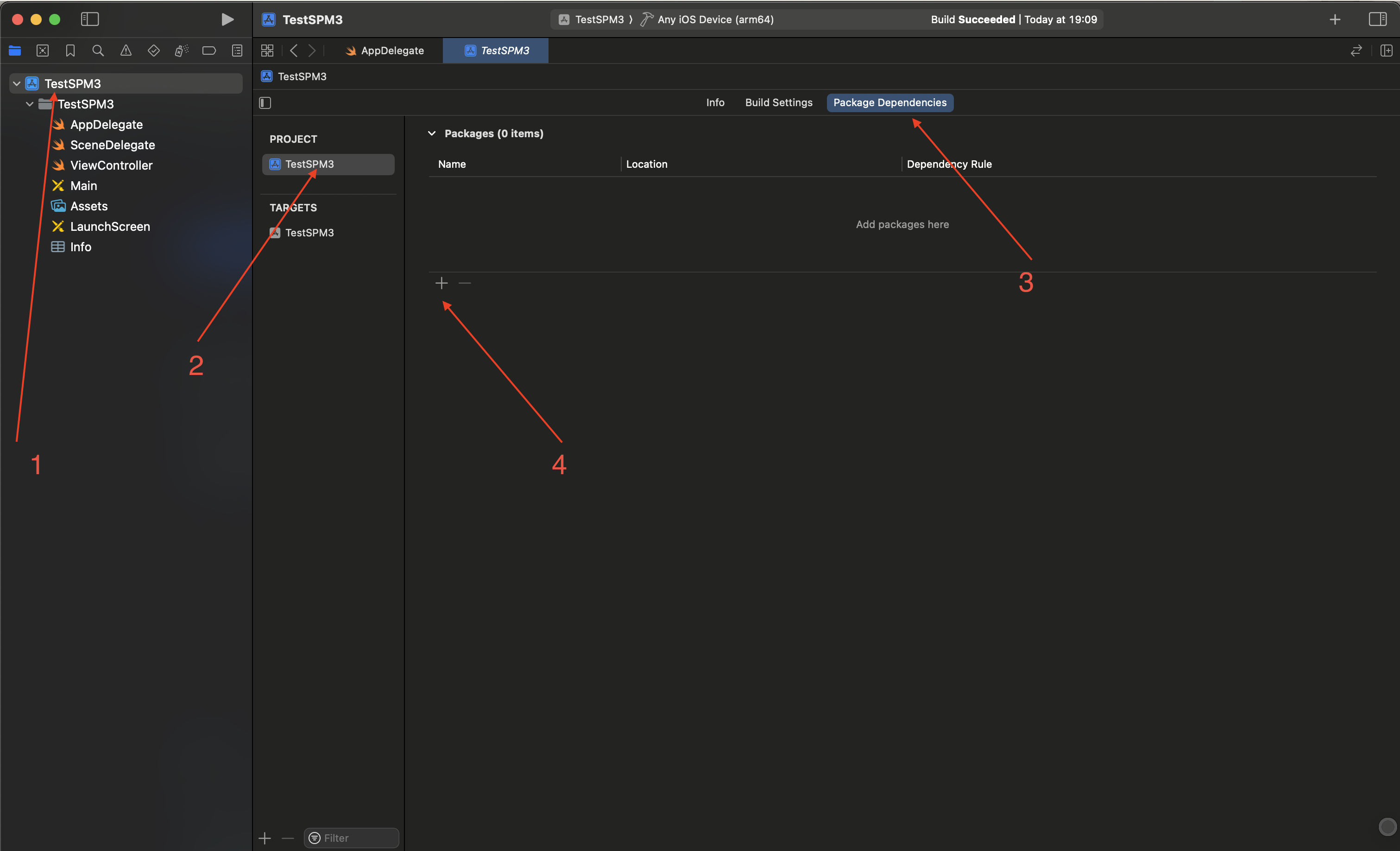Select the Package Dependencies tab
Viewport: 1400px width, 851px height.
click(890, 102)
